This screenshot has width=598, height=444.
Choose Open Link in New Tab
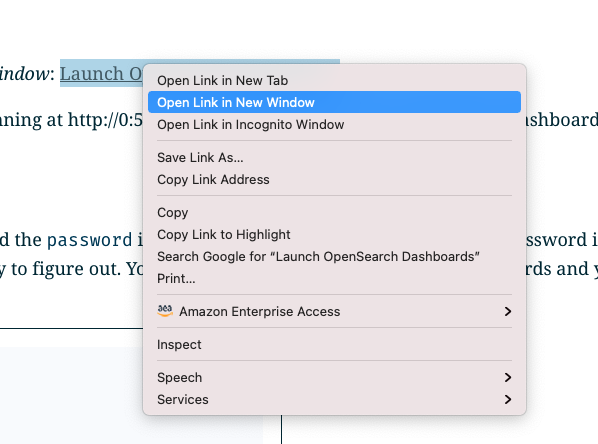[x=334, y=80]
